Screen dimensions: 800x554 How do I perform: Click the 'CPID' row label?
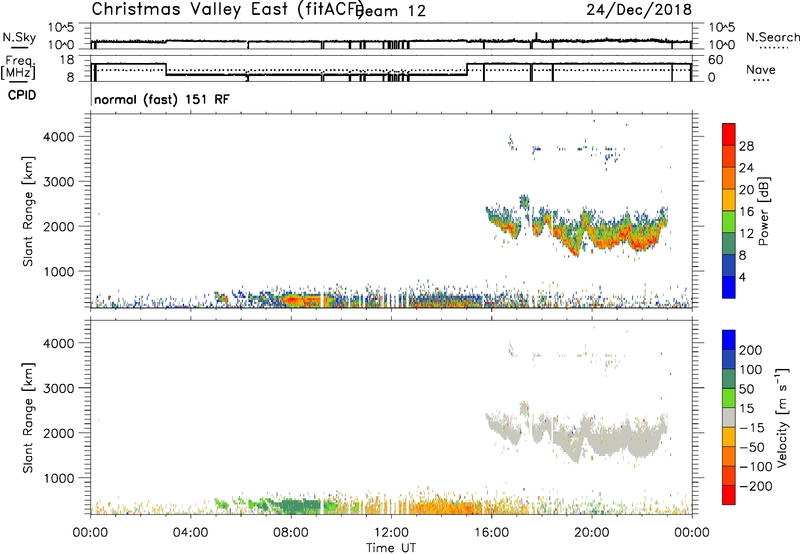[x=22, y=95]
